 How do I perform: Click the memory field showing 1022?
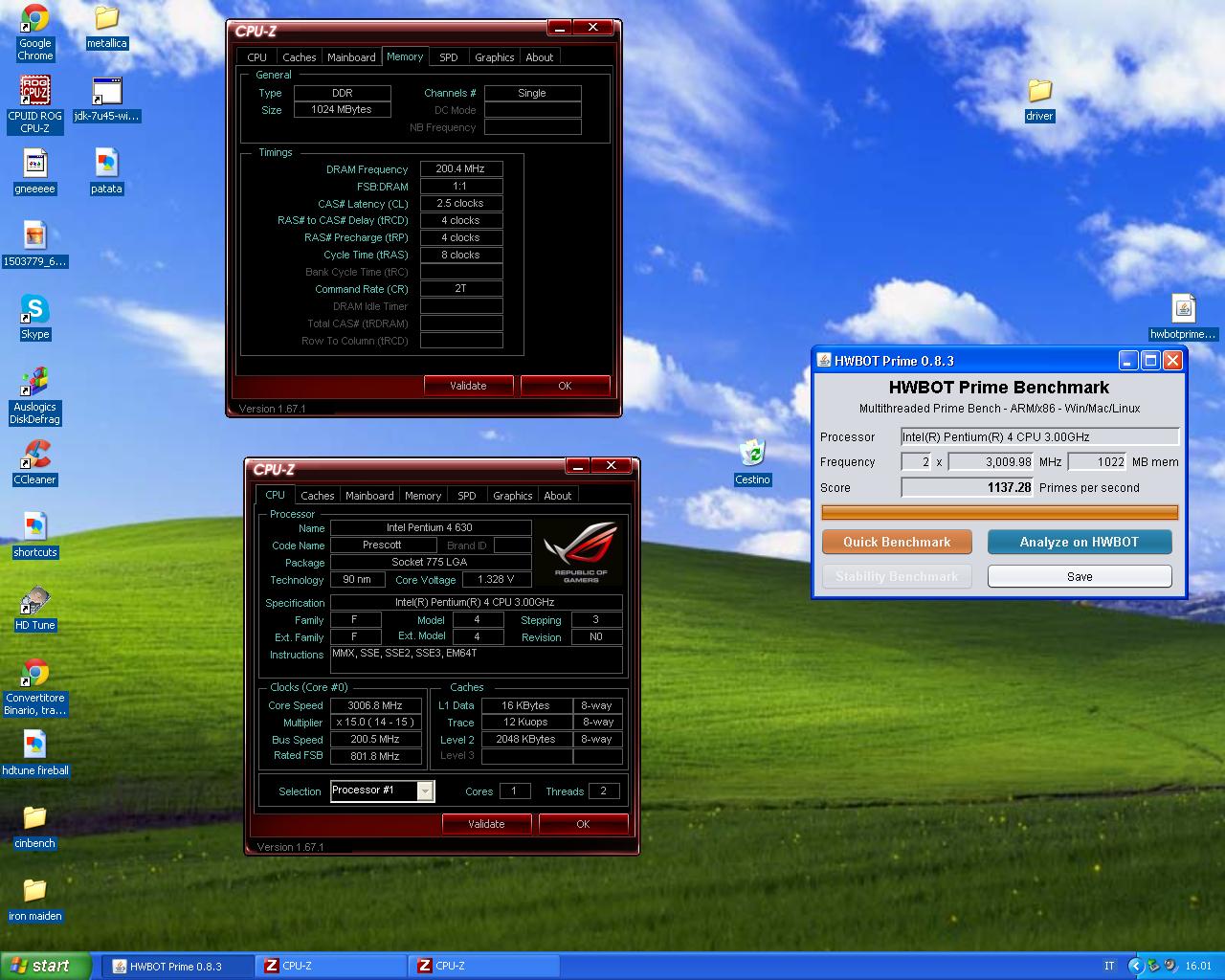(x=1097, y=461)
